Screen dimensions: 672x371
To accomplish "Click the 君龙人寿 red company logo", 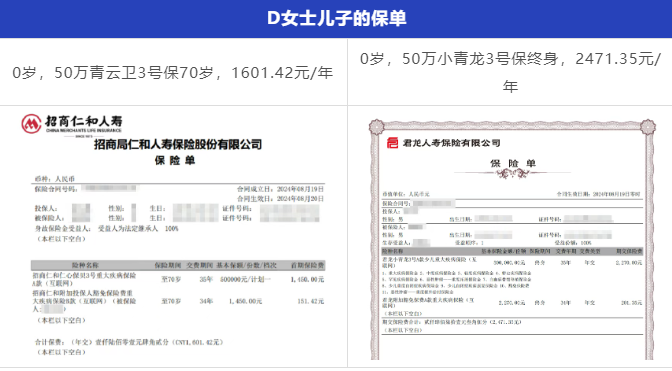I will [x=392, y=143].
